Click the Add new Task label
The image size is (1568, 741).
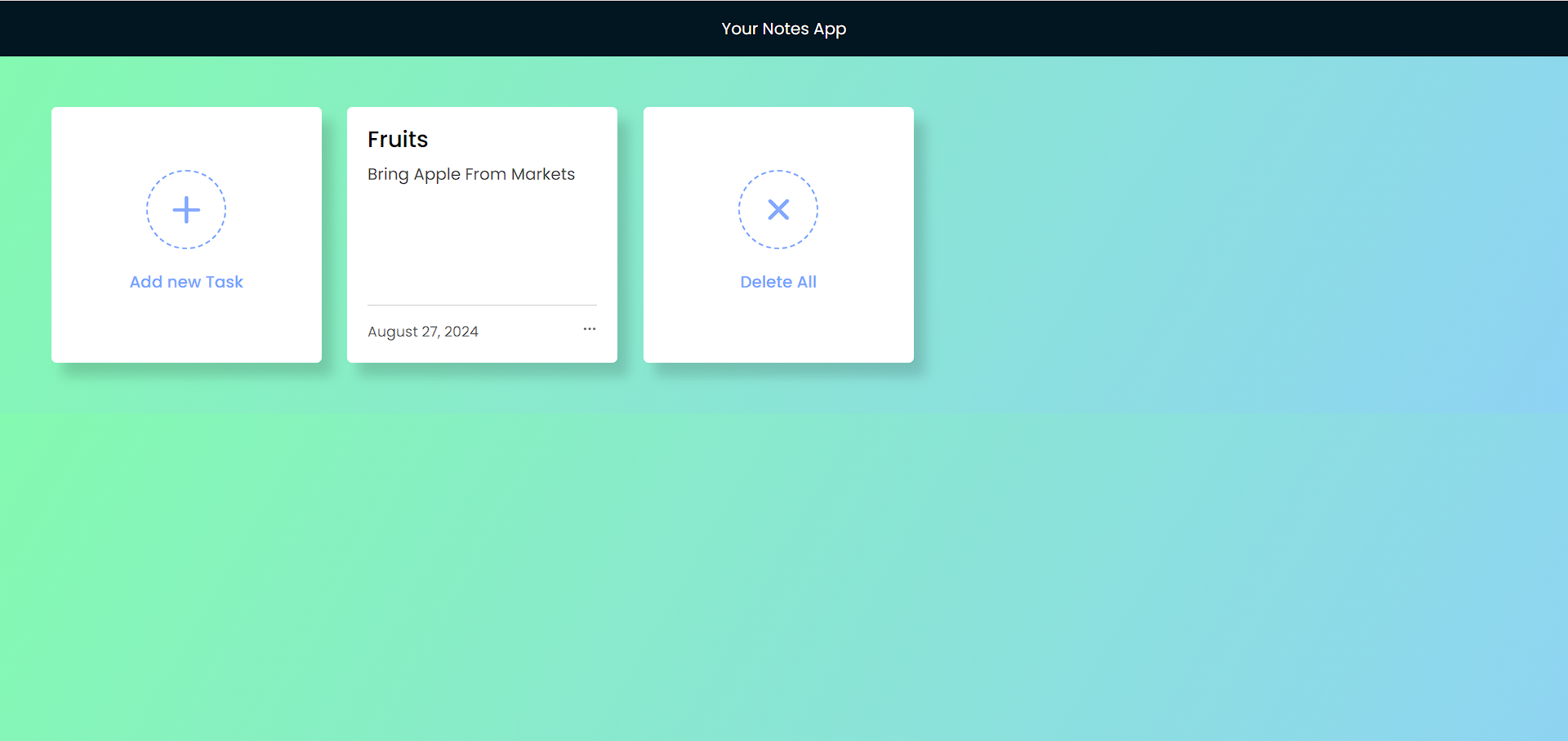click(186, 282)
